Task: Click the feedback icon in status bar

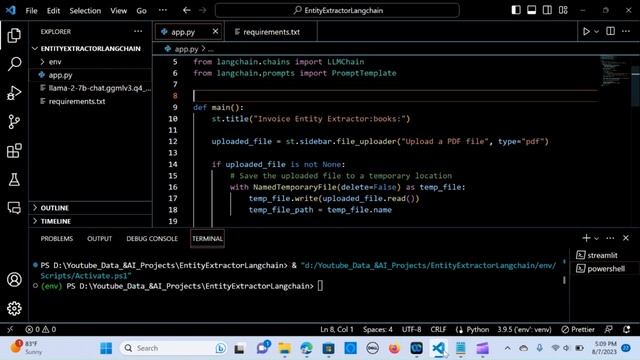Action: click(x=609, y=329)
